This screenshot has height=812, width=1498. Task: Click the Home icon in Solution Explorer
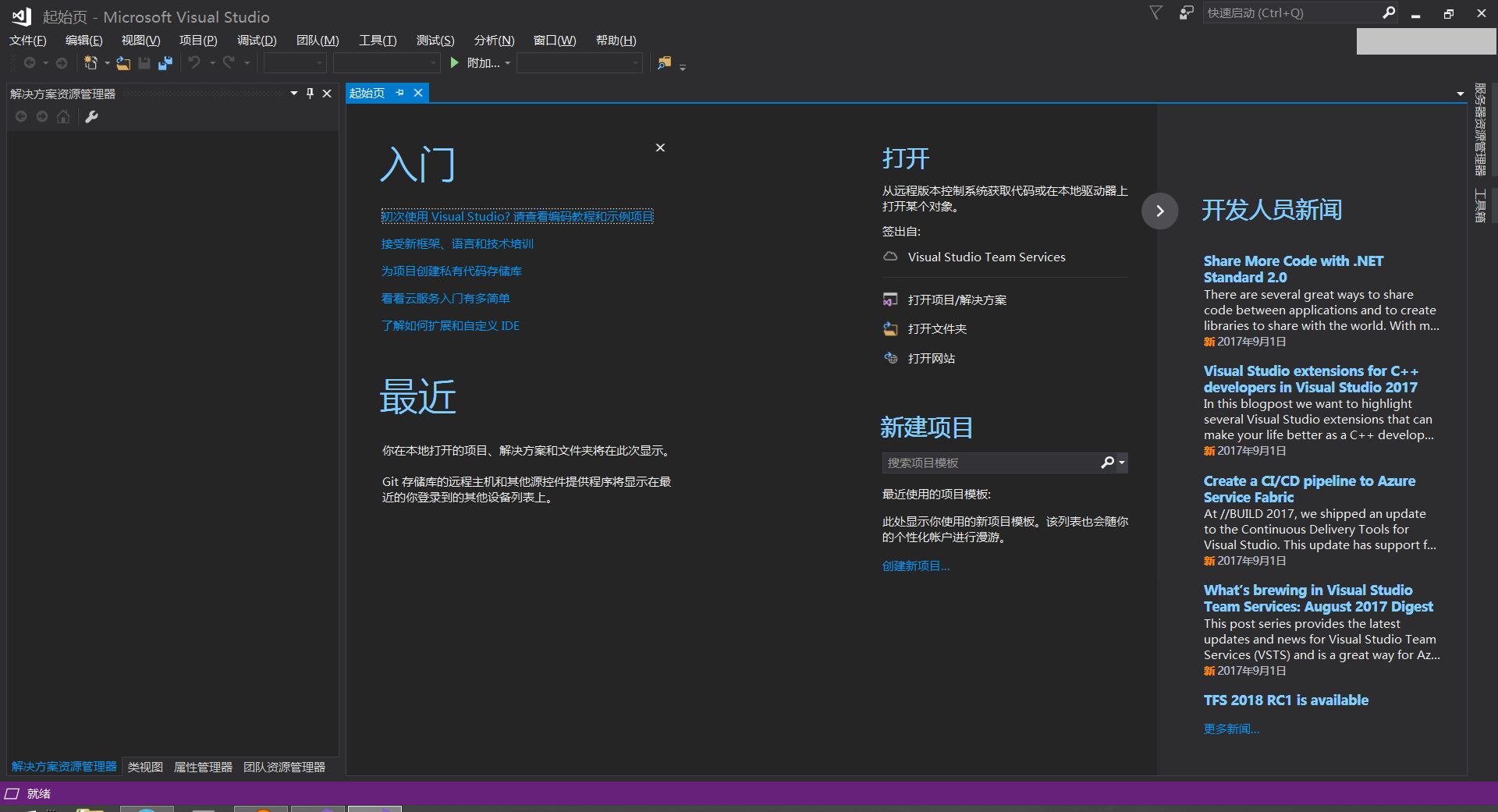click(63, 116)
